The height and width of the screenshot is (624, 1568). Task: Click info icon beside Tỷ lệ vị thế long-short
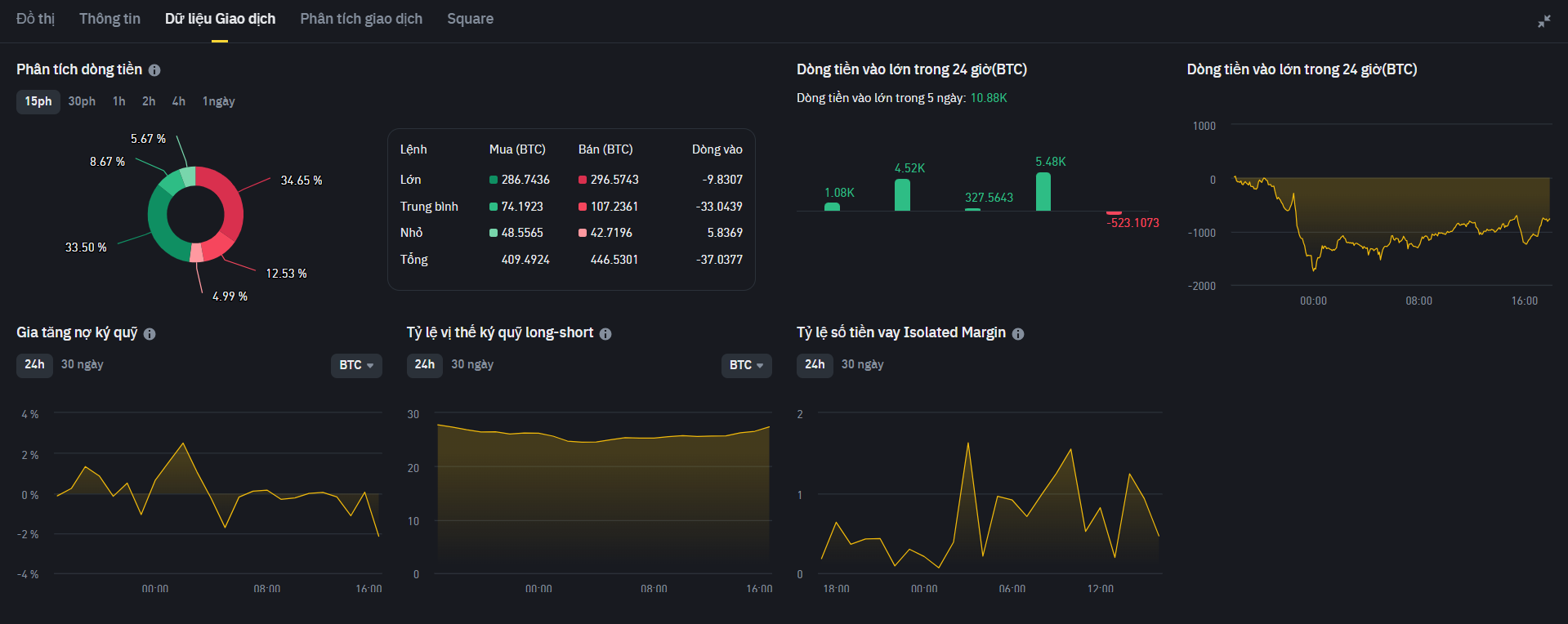coord(605,333)
